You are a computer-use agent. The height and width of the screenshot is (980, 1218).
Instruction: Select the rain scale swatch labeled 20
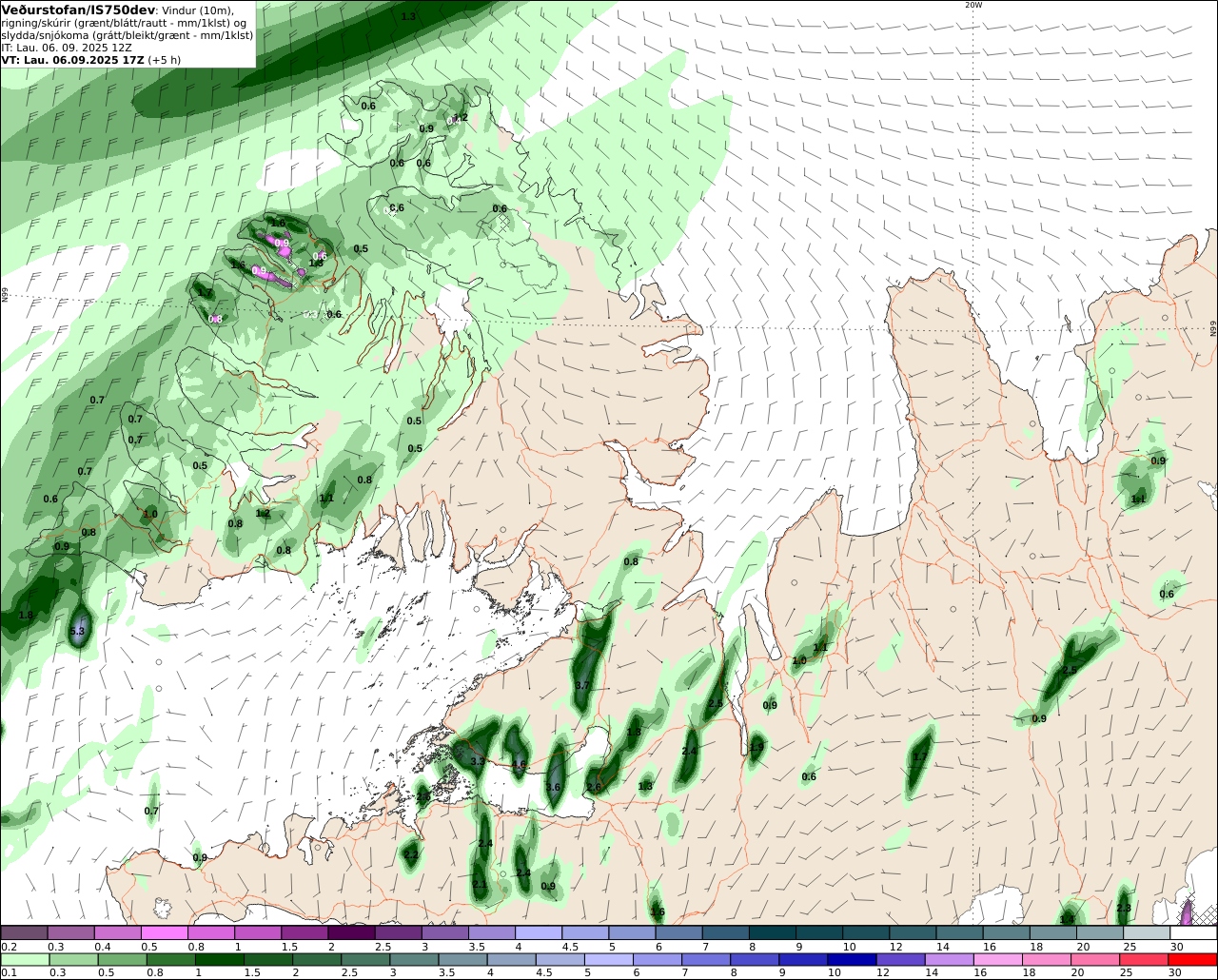[1095, 960]
